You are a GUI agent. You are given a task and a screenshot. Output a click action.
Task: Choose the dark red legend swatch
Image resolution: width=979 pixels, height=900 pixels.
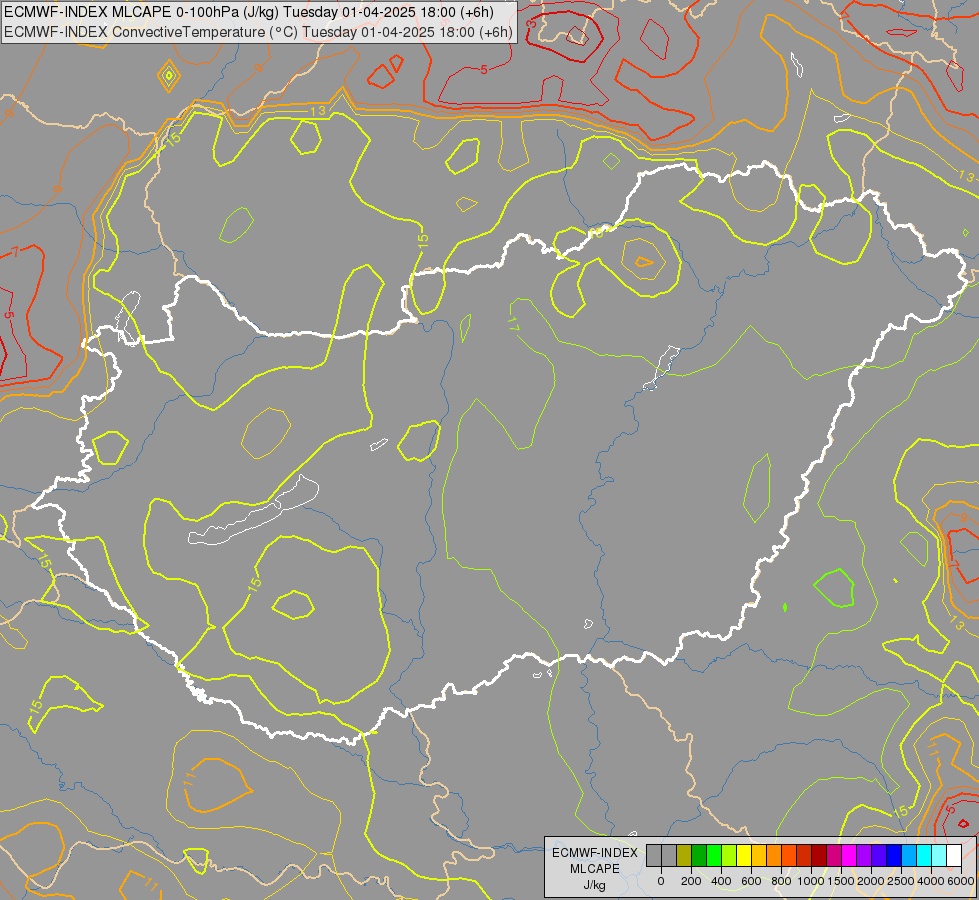click(819, 855)
